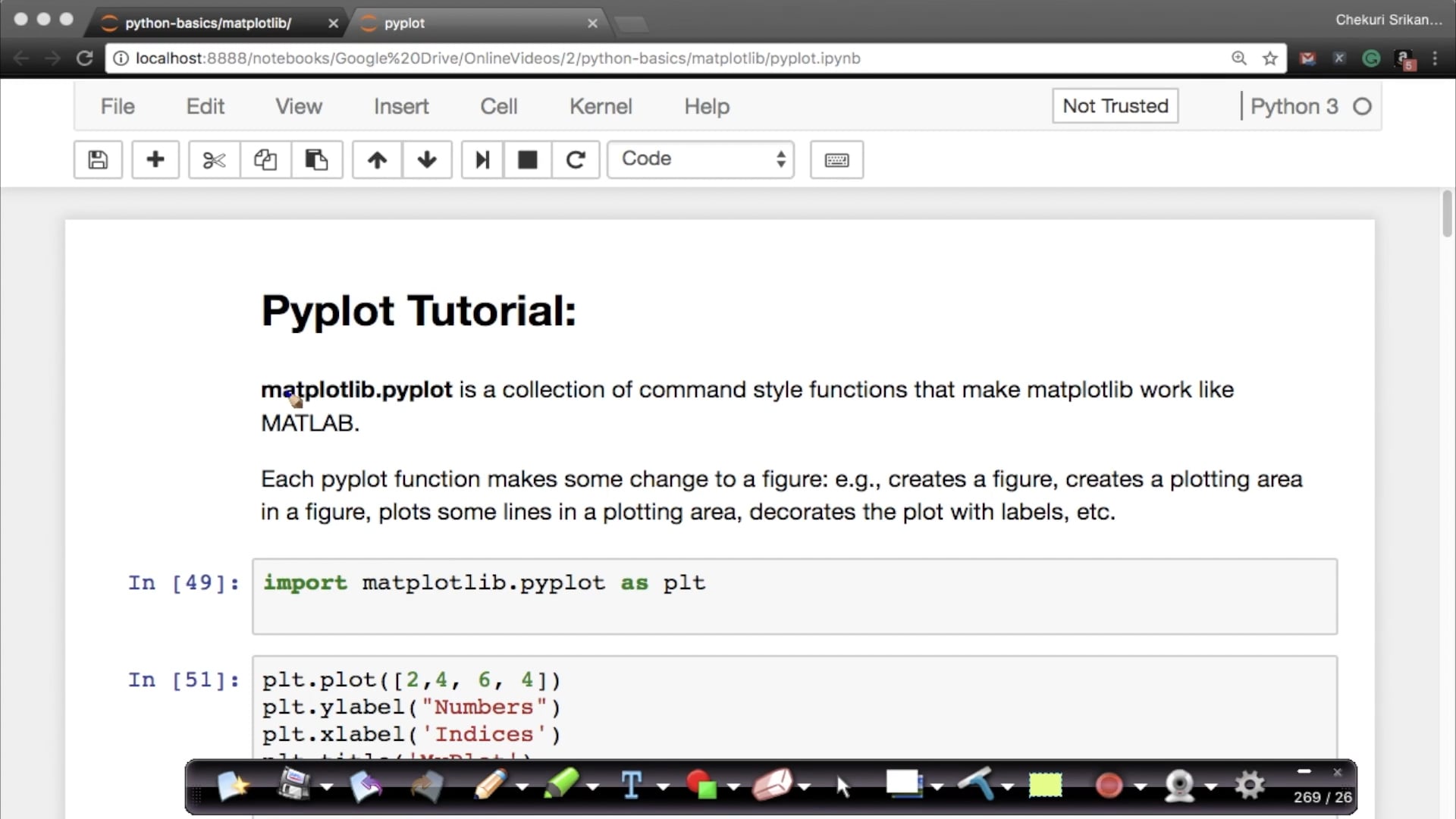Choose the eraser tool in annotation bar

(771, 785)
